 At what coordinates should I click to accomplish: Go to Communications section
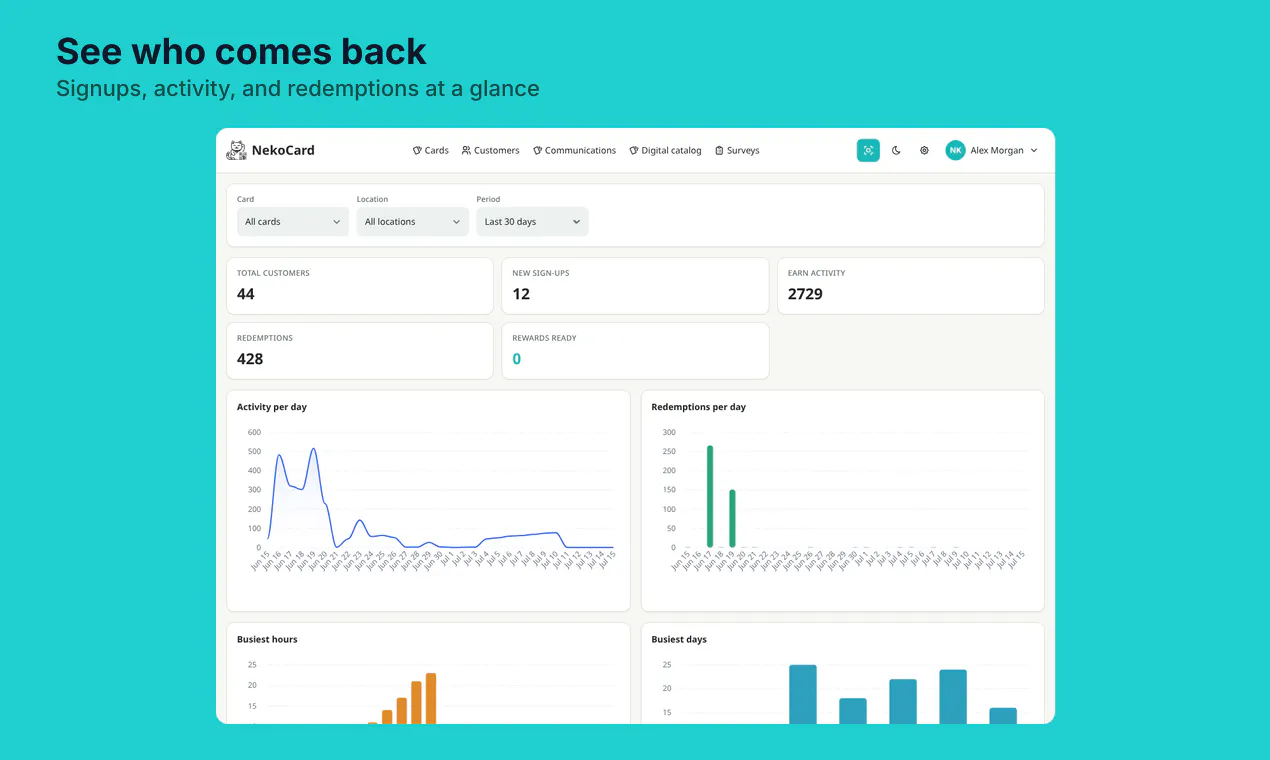click(x=574, y=150)
